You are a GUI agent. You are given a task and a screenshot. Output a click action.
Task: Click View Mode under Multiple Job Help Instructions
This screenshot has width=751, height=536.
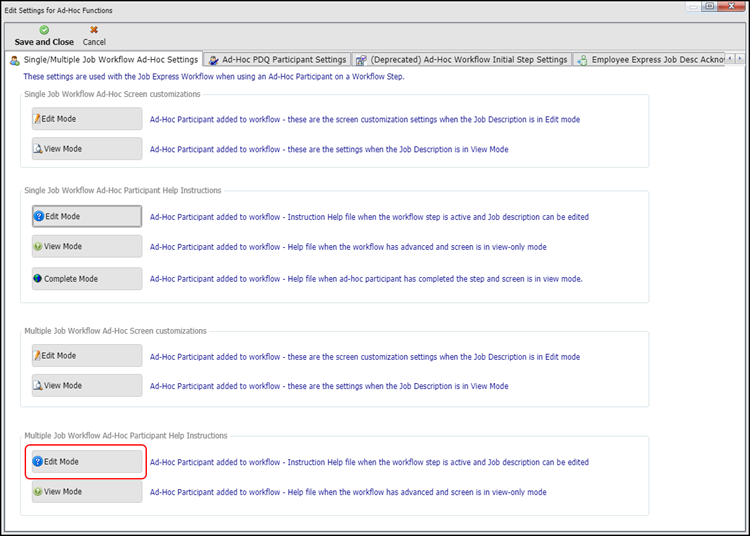pyautogui.click(x=87, y=491)
